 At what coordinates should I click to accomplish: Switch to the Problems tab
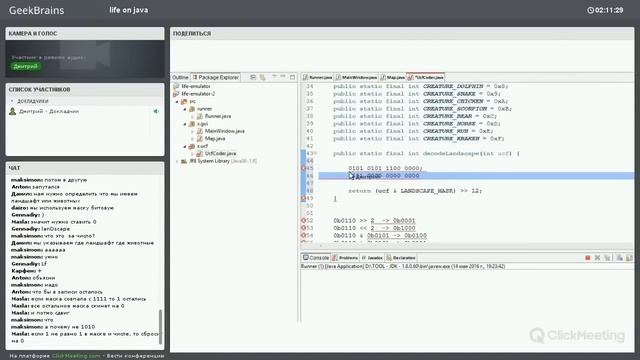pos(345,258)
